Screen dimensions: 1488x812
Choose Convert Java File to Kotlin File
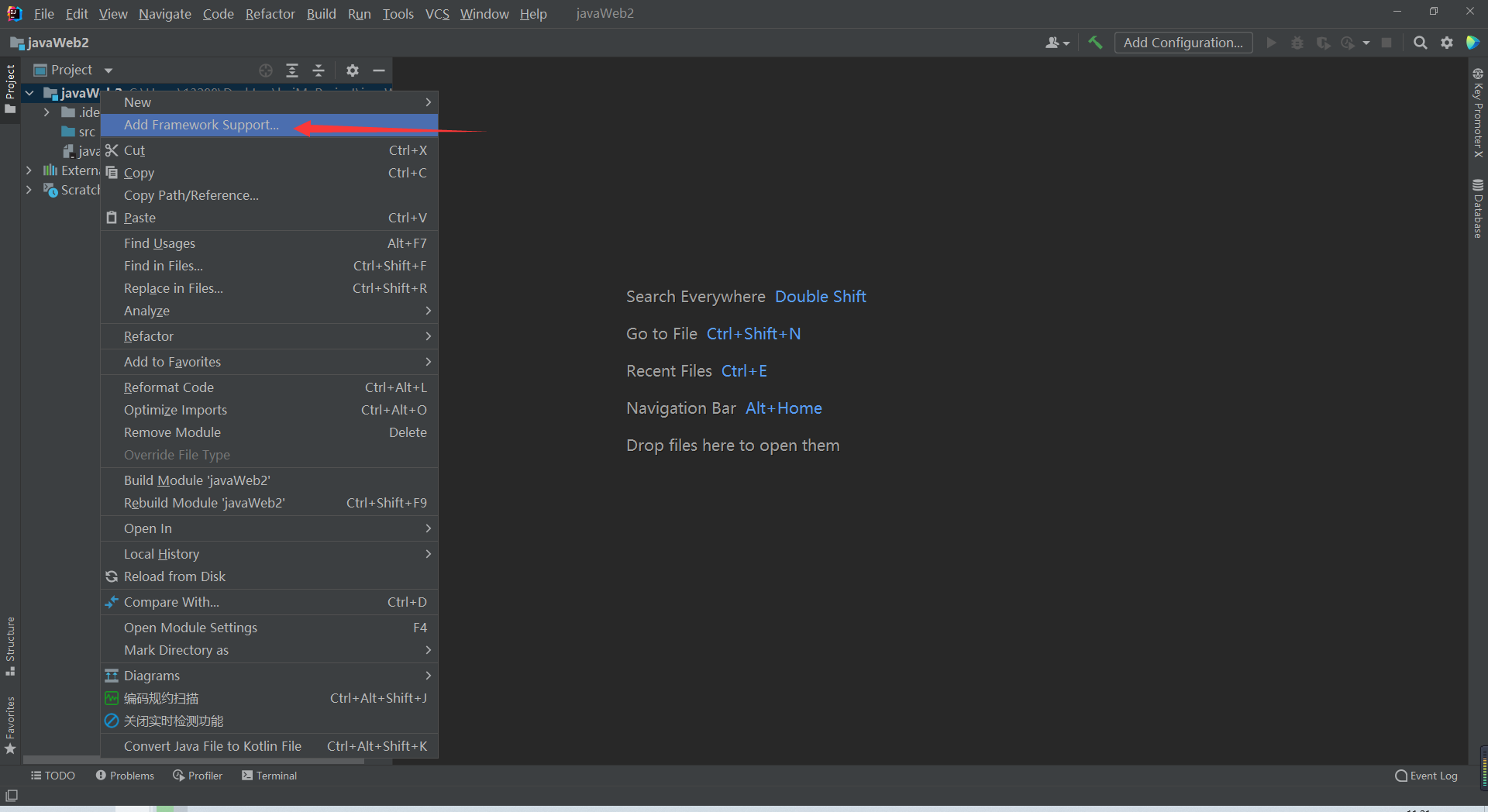(270, 746)
